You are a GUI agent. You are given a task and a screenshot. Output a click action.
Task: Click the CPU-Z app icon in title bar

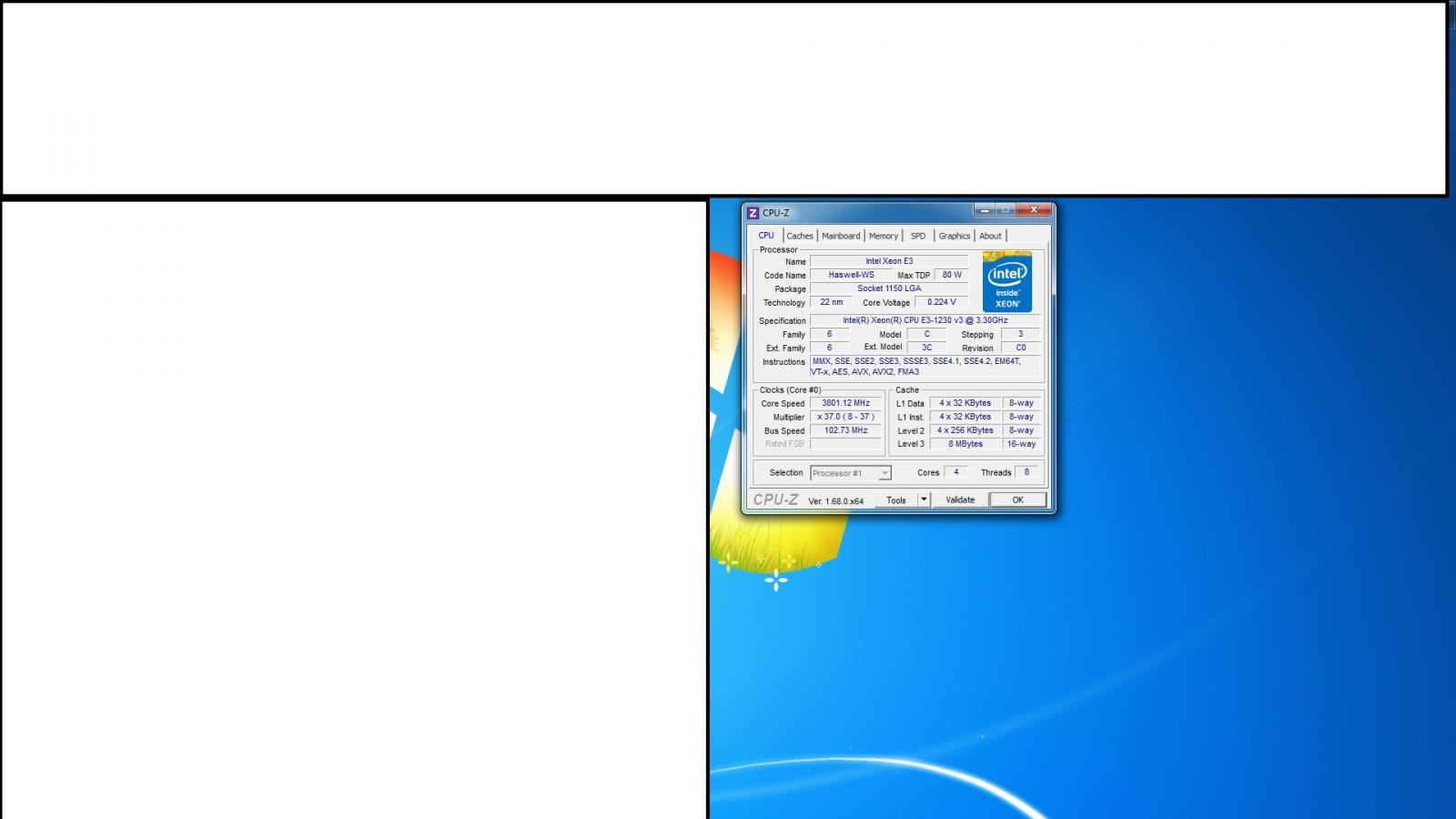point(753,213)
